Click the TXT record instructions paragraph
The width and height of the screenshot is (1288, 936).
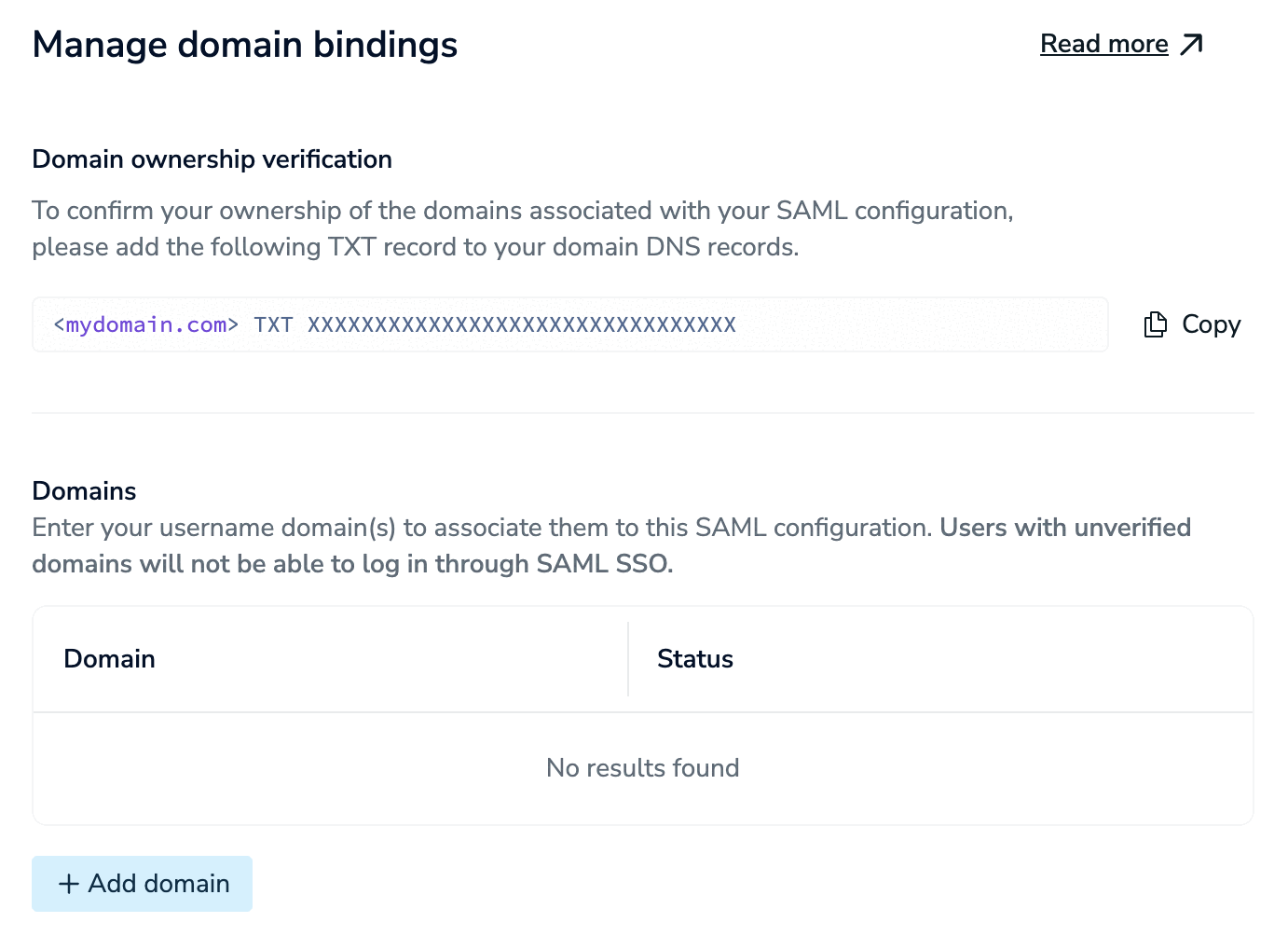[x=522, y=228]
